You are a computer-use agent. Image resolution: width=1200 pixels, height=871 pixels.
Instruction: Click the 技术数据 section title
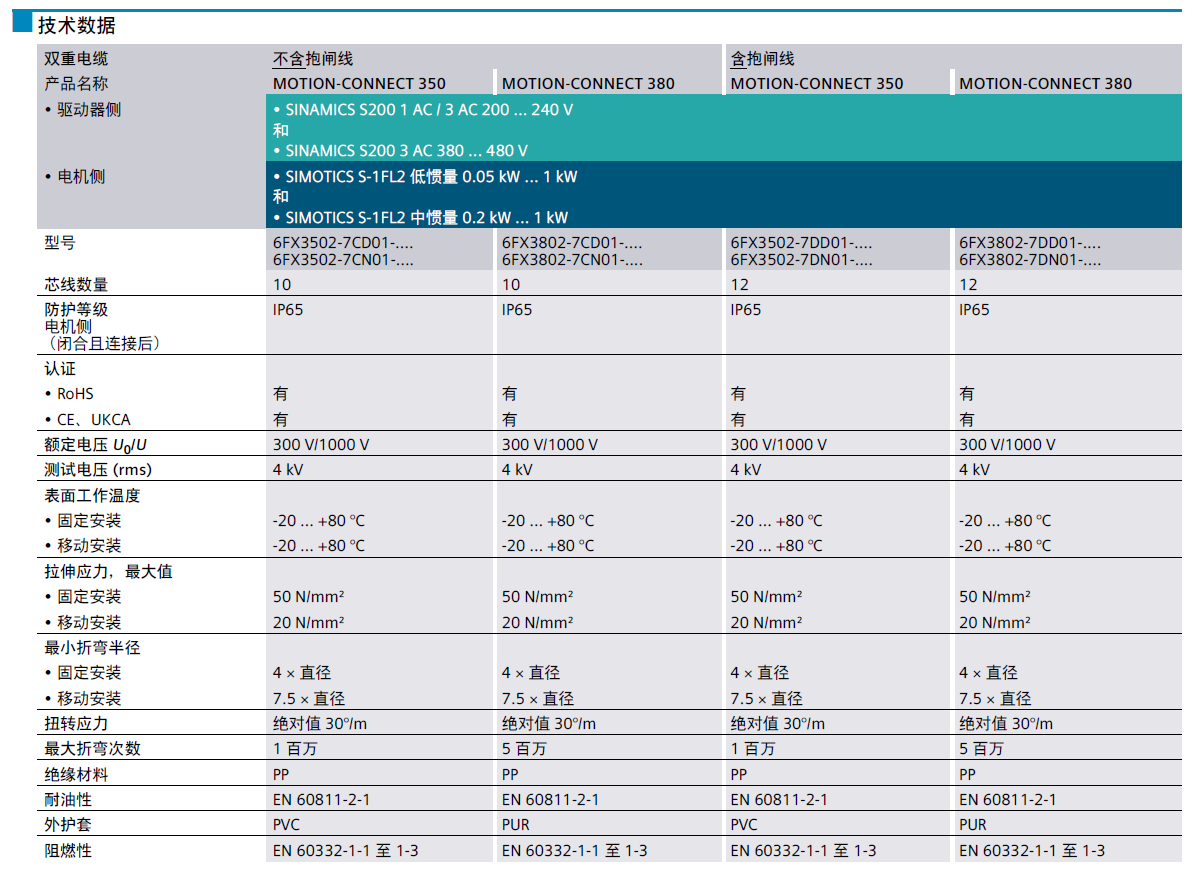(x=76, y=25)
